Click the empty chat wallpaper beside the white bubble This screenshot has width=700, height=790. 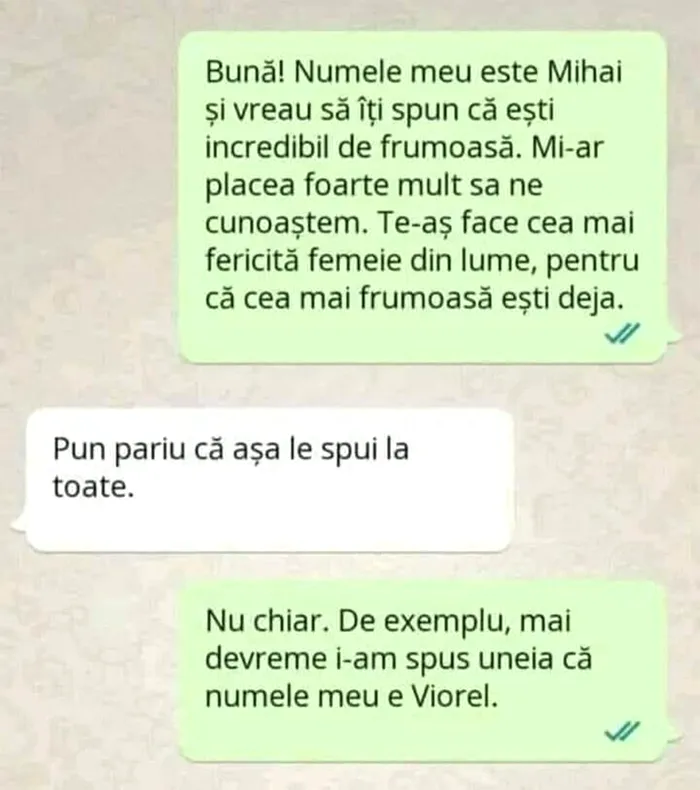coord(605,479)
